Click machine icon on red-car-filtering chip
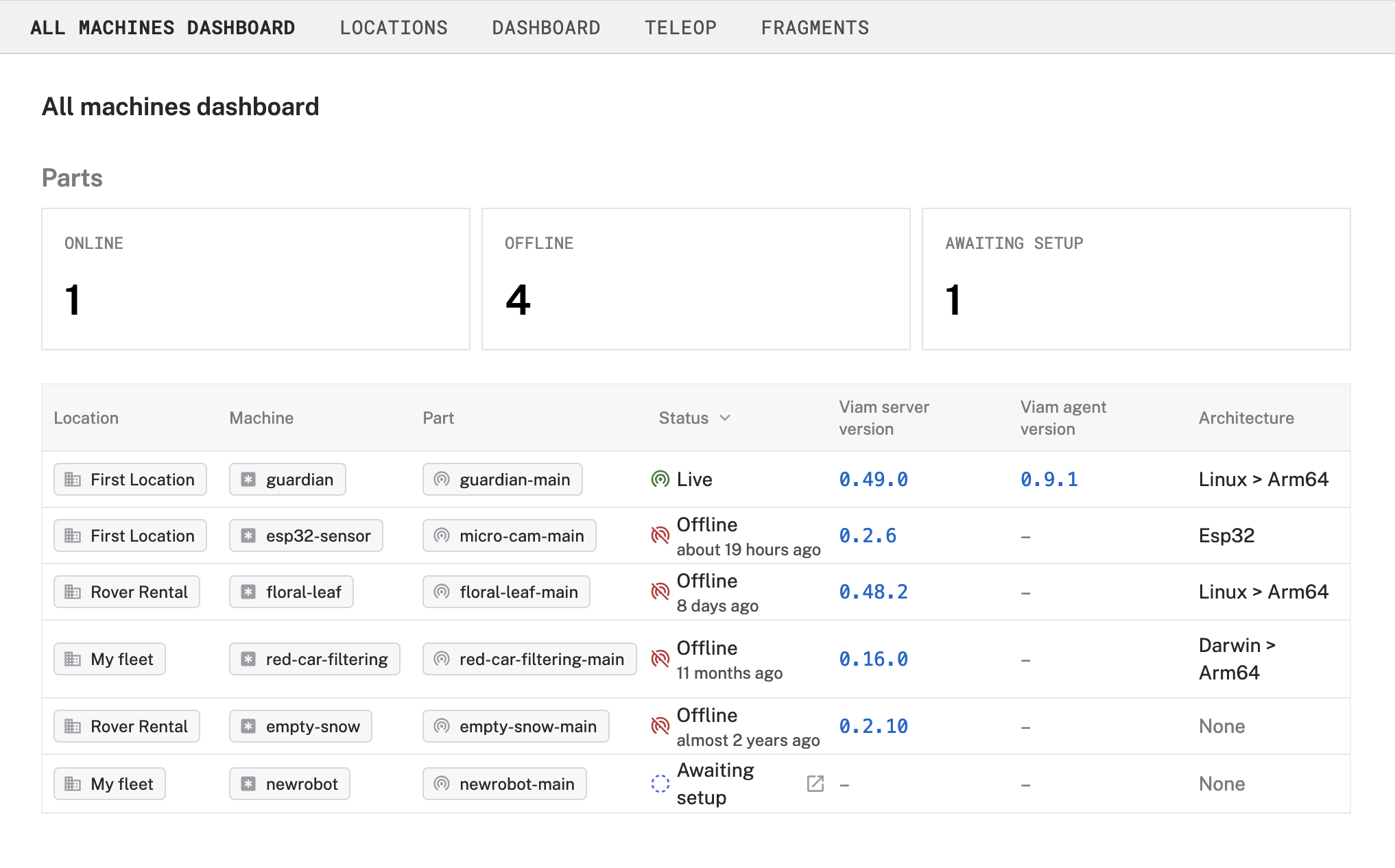Viewport: 1395px width, 868px height. [x=248, y=659]
